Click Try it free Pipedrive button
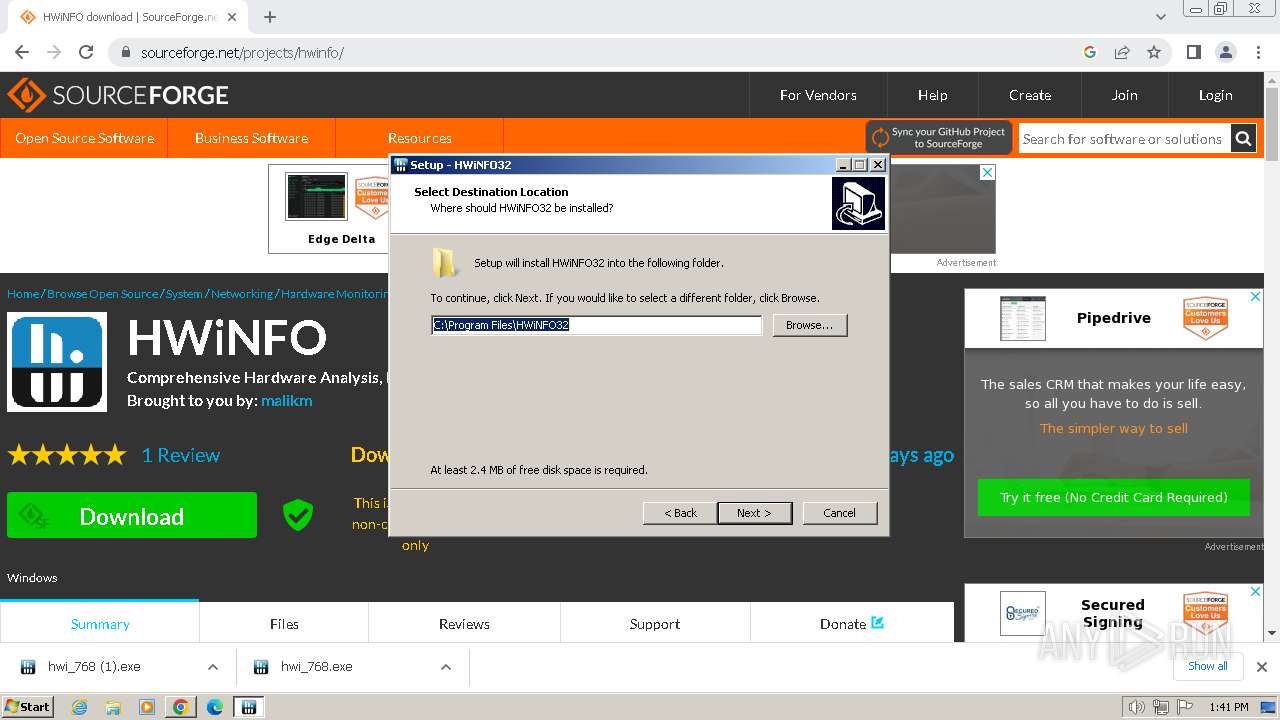This screenshot has width=1280, height=720. (1114, 497)
